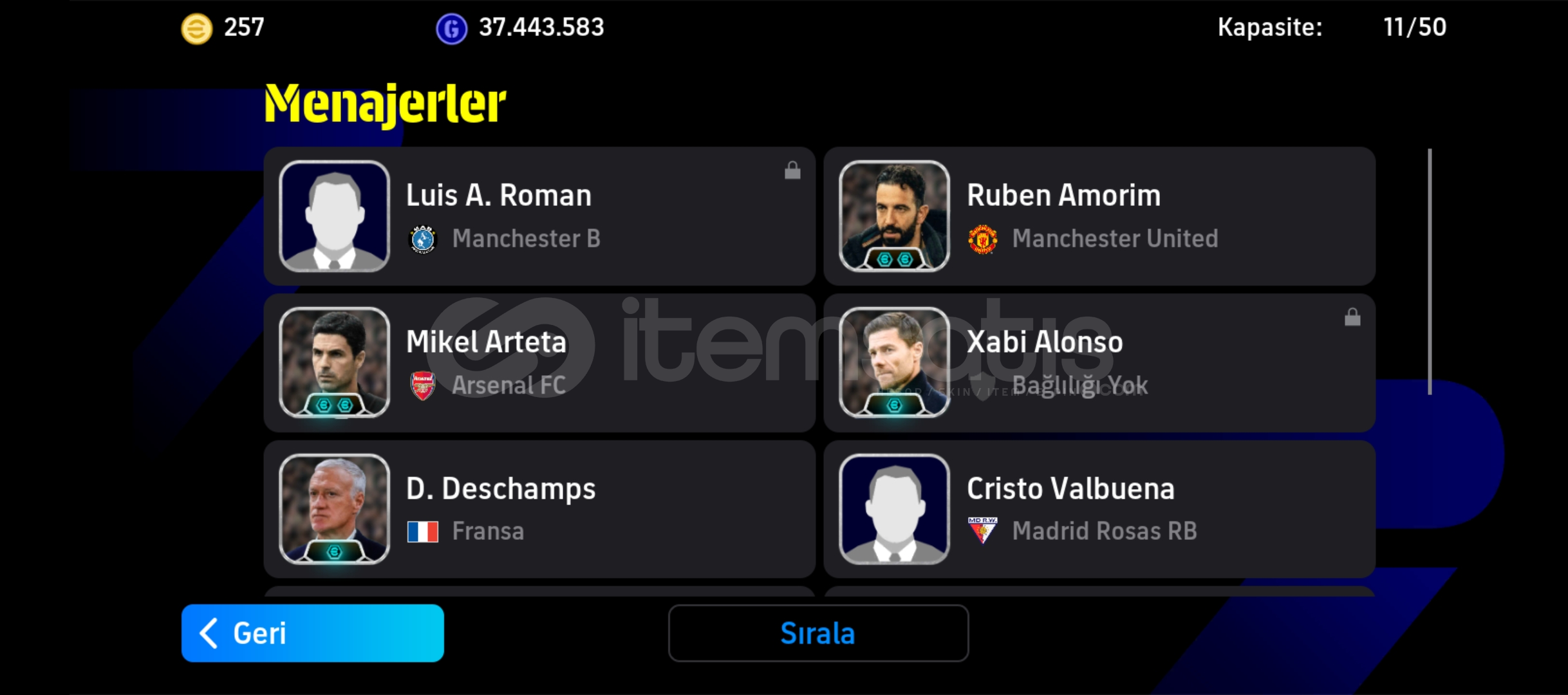The height and width of the screenshot is (695, 1568).
Task: Select the Cristo Valbuena manager card
Action: coord(1099,509)
